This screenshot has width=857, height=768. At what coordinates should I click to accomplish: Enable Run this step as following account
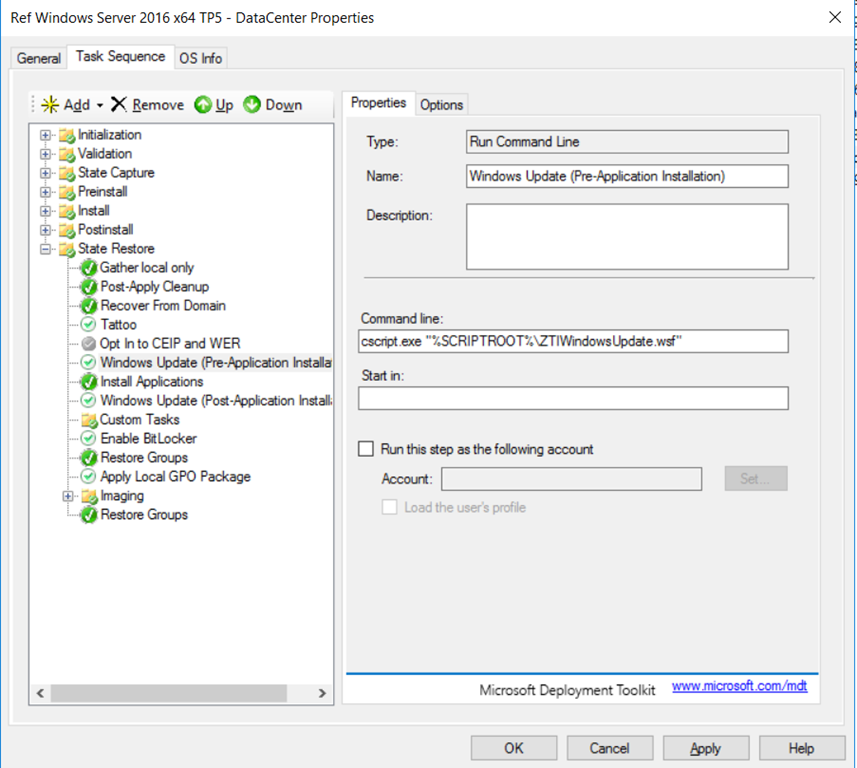pyautogui.click(x=366, y=450)
